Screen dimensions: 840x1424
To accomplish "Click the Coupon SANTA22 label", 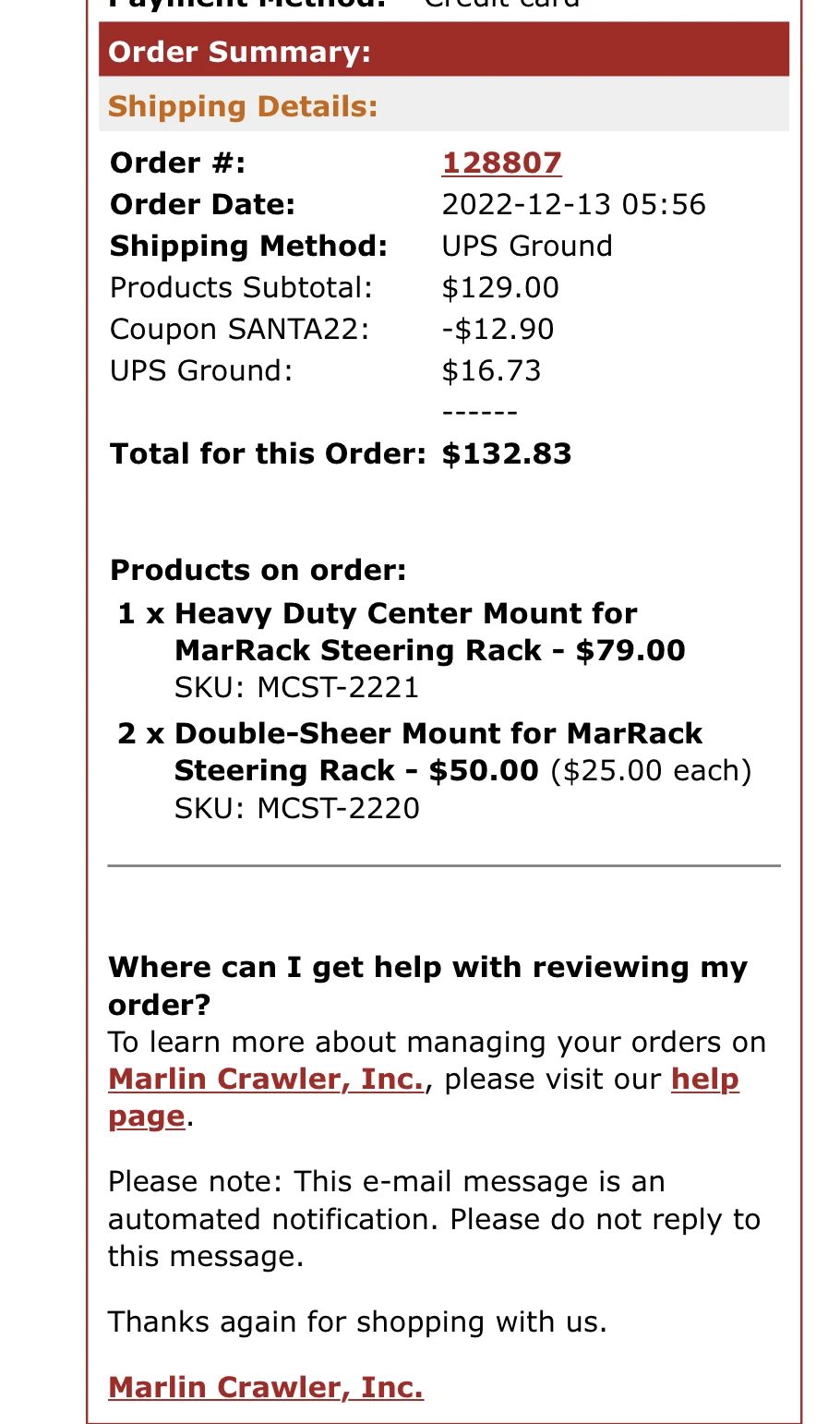I will coord(240,329).
